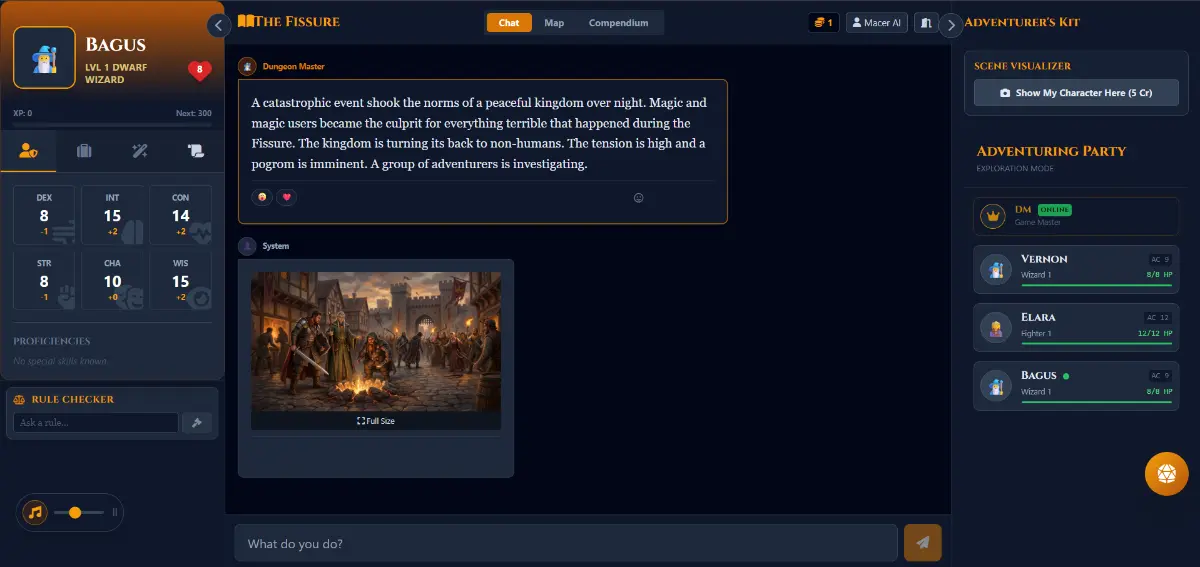
Task: Click Vernon's AC 9 badge
Action: click(1160, 259)
